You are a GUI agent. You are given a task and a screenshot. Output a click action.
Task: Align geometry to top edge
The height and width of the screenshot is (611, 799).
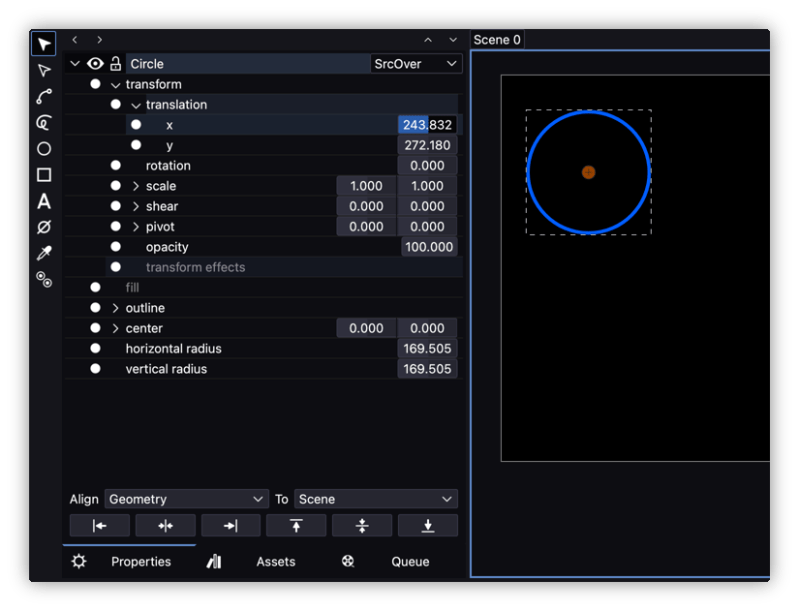pyautogui.click(x=296, y=525)
